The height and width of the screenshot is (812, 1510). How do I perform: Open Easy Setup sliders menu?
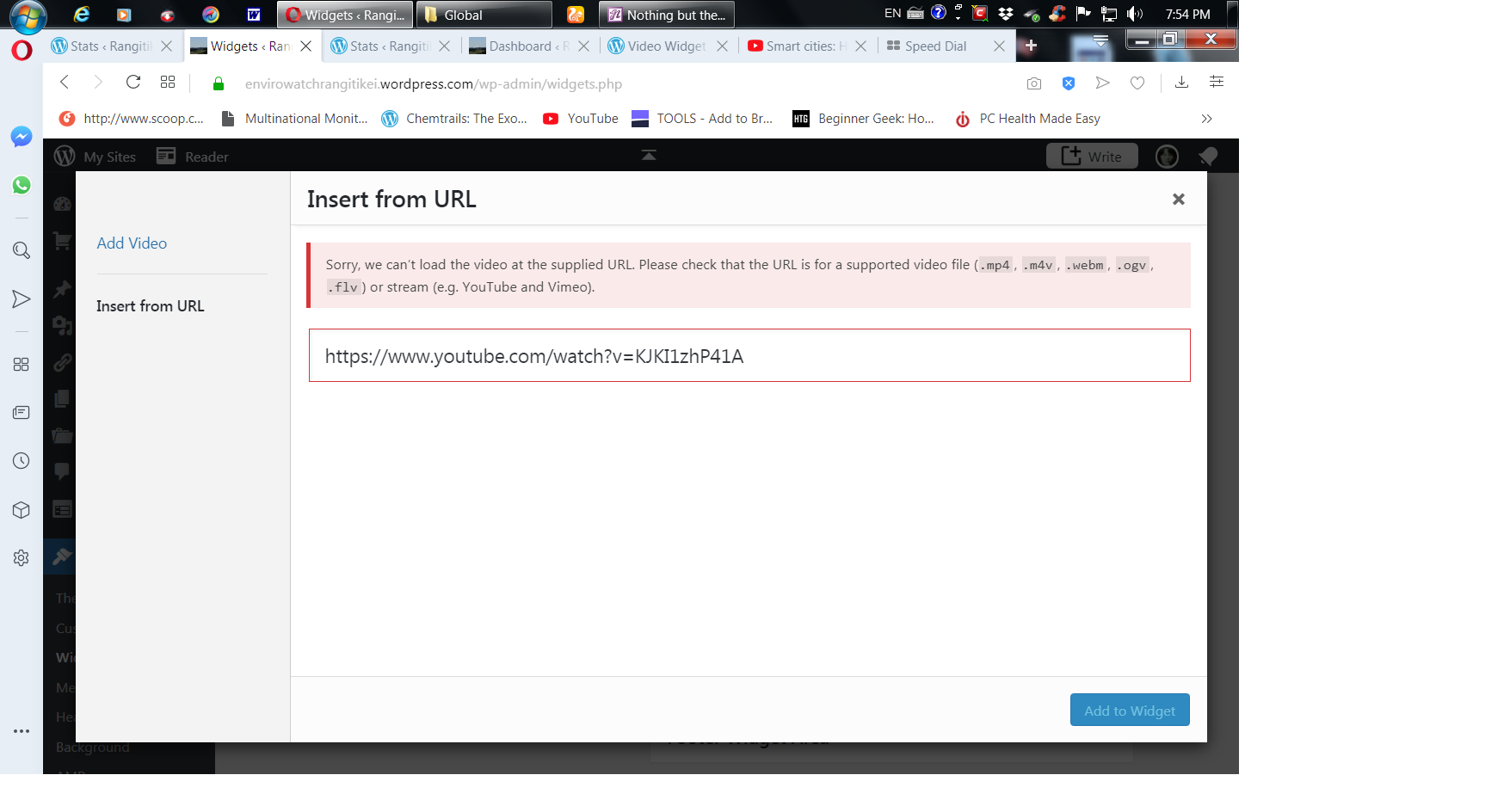1217,83
